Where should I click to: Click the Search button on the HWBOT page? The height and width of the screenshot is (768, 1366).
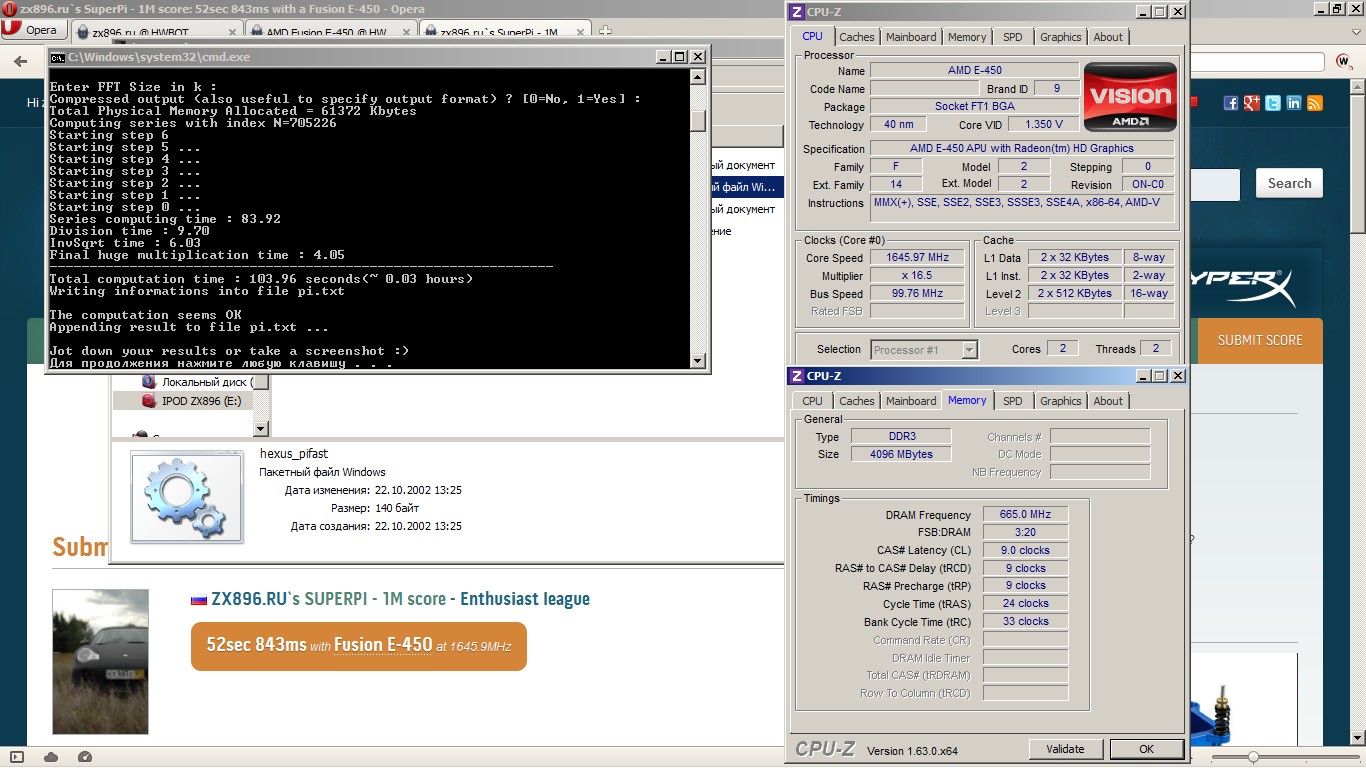coord(1289,183)
